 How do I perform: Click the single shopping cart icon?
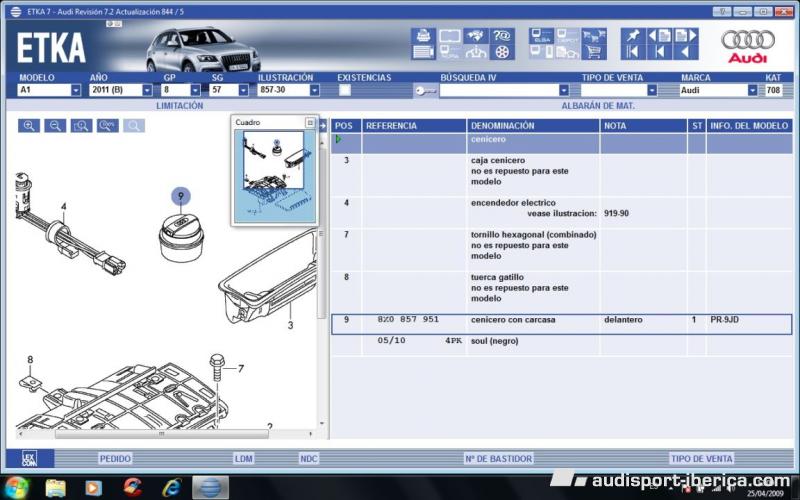click(594, 52)
